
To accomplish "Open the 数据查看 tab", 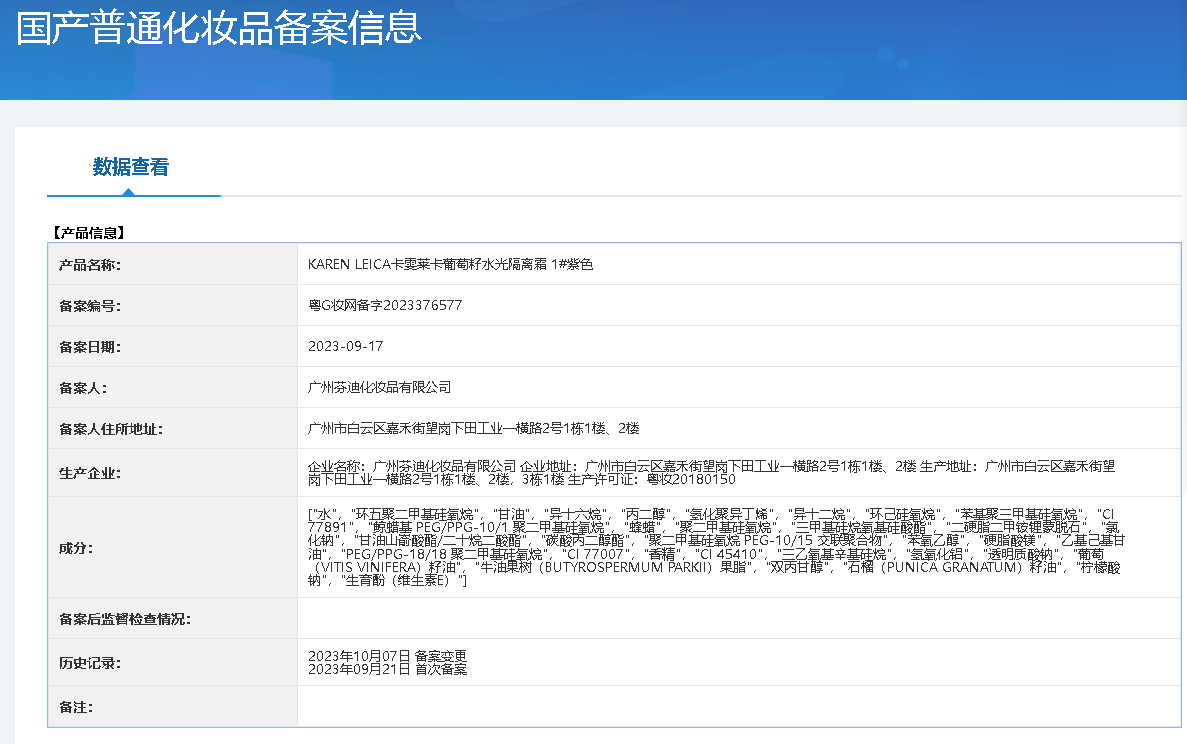I will 131,167.
